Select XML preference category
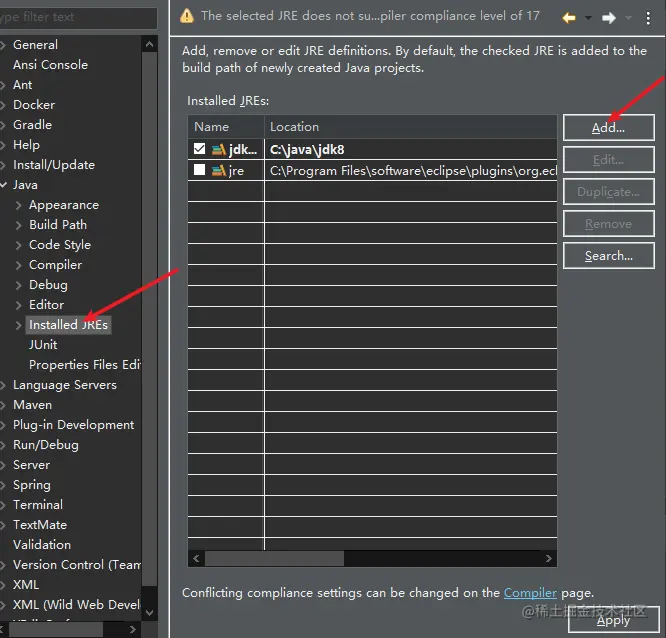 pyautogui.click(x=26, y=584)
